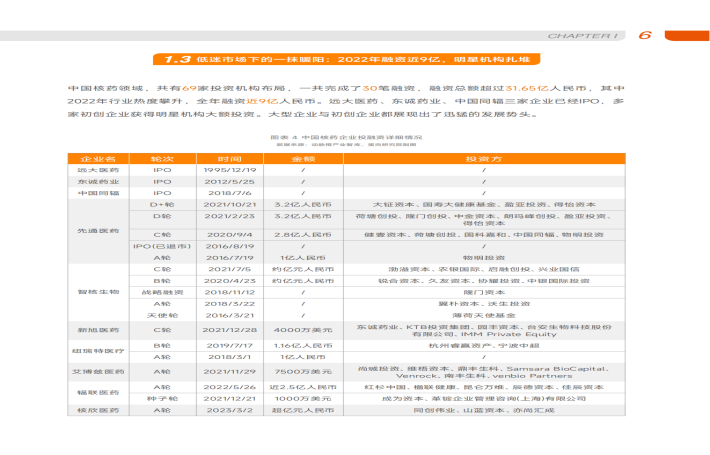Click investor cell 薄荷天使基金
710x455 pixels.
coord(484,315)
